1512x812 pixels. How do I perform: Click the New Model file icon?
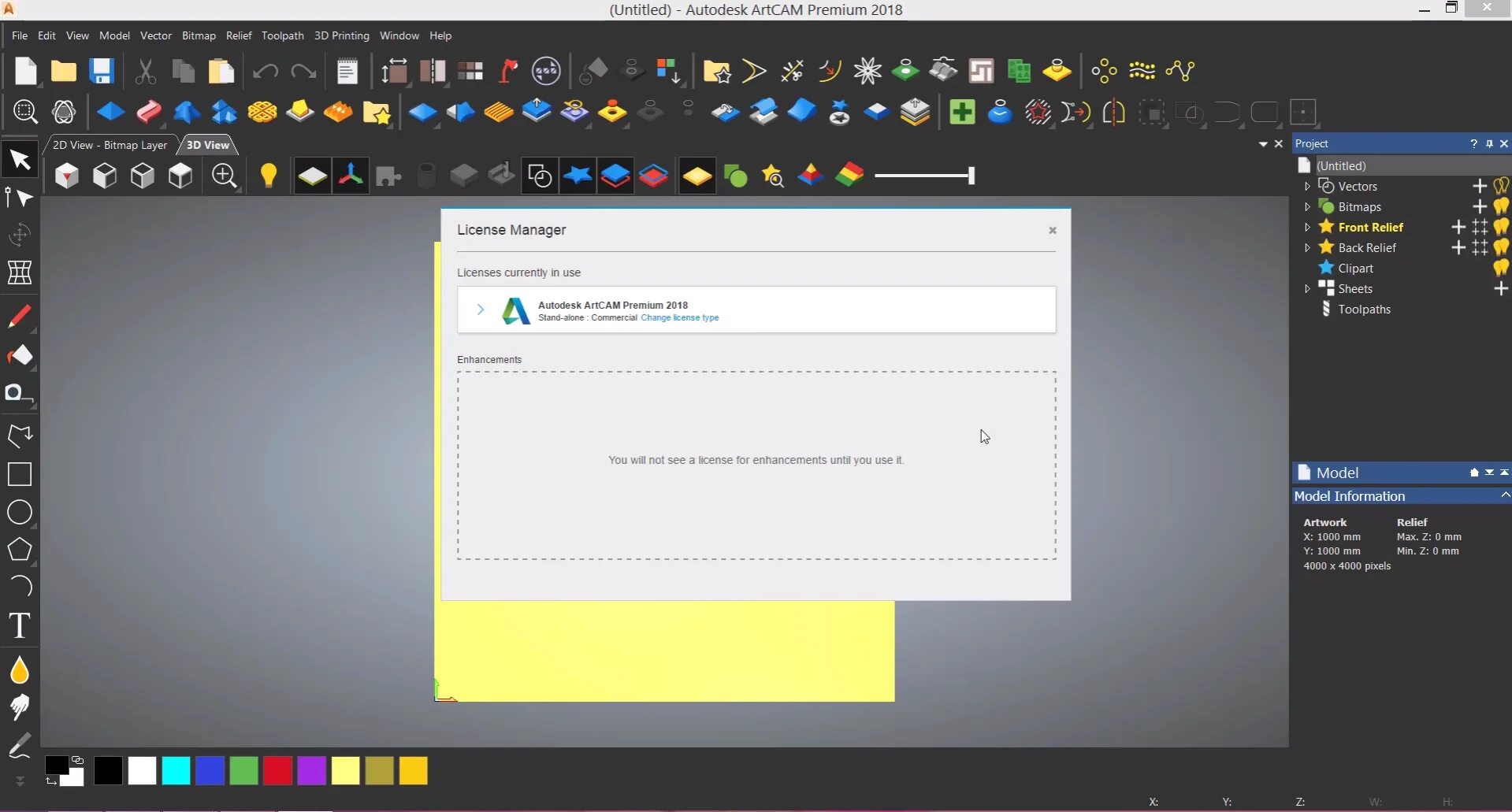[26, 71]
